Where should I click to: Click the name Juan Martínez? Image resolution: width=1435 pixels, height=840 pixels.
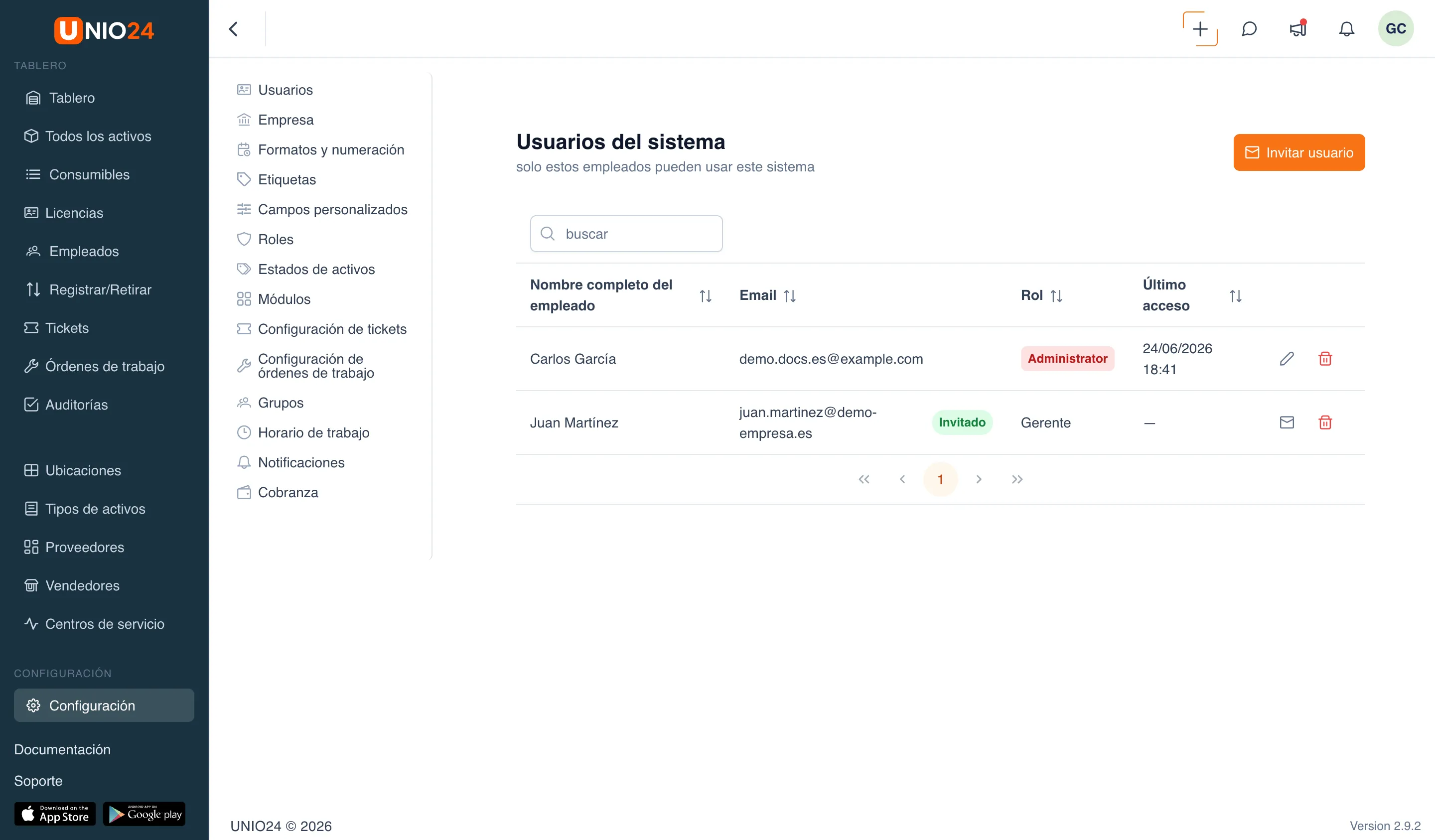(574, 422)
